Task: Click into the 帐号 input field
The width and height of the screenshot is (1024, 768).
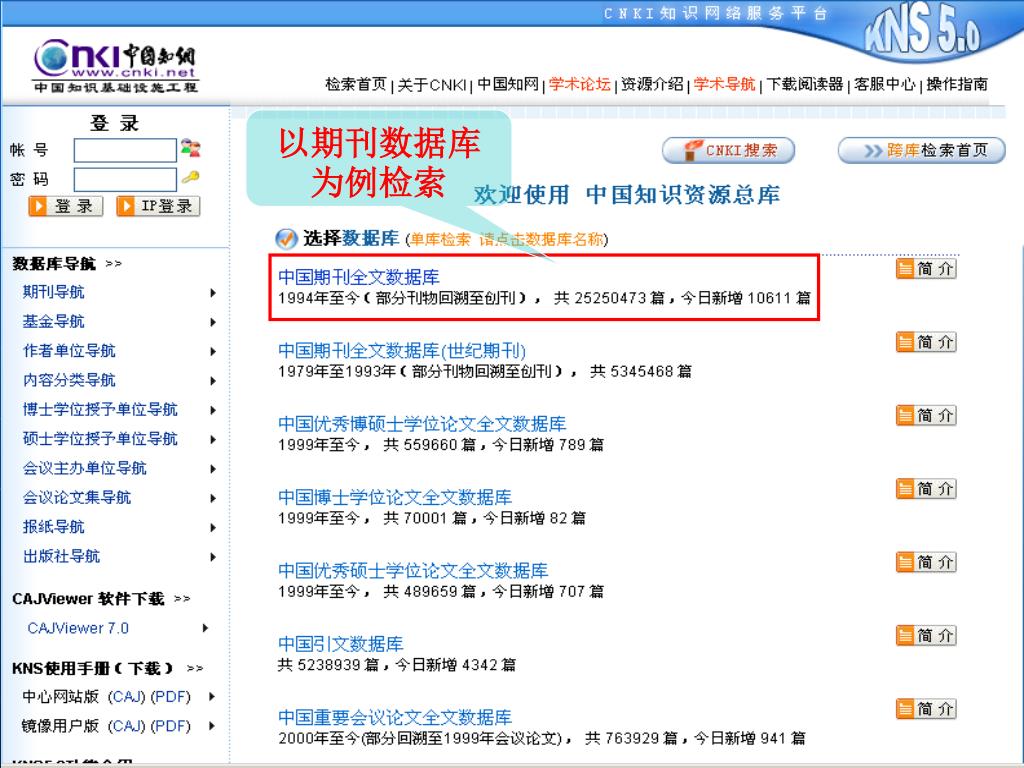Action: [125, 150]
